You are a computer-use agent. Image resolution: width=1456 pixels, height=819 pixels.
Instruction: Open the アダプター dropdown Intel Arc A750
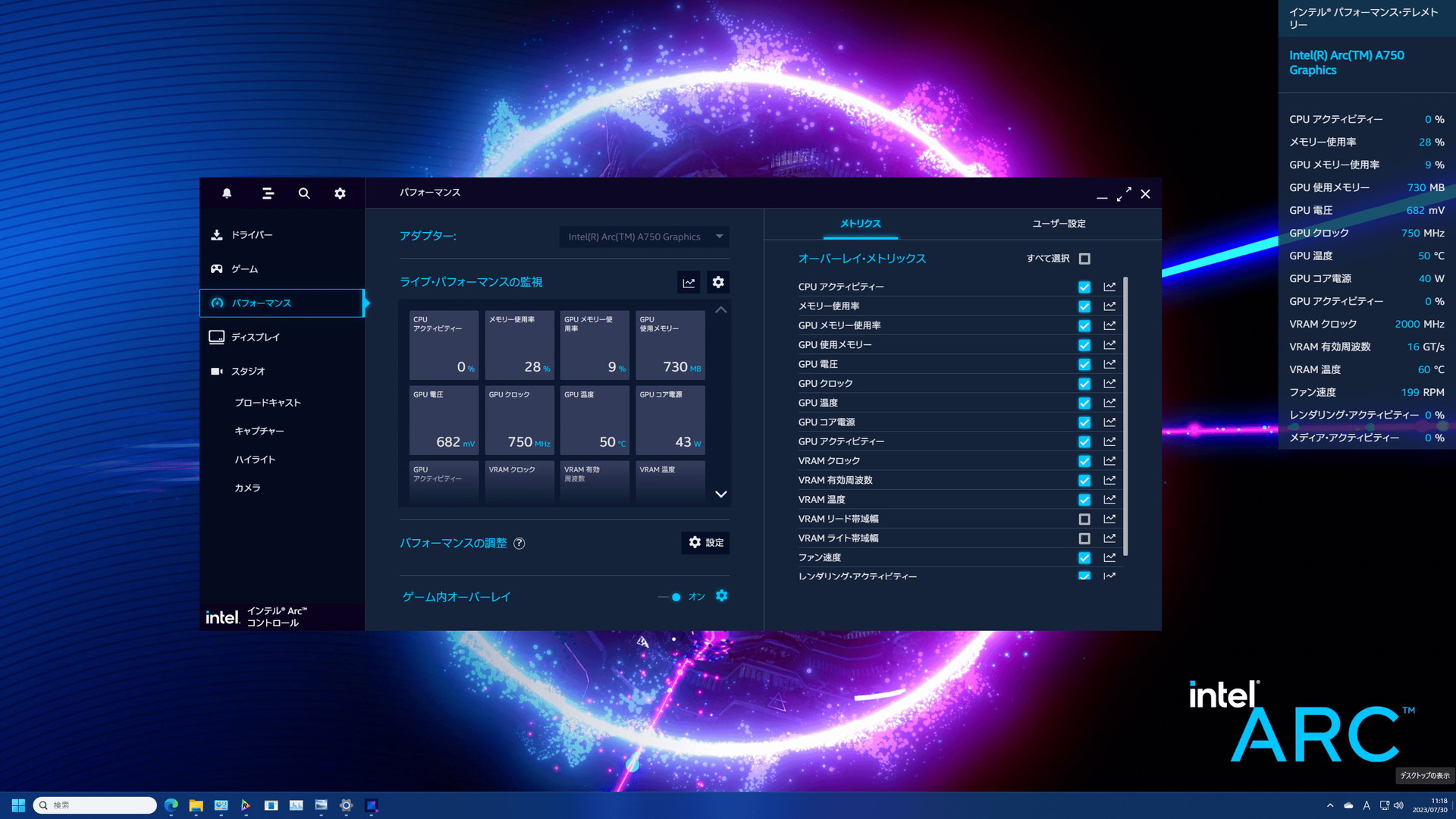click(x=645, y=237)
